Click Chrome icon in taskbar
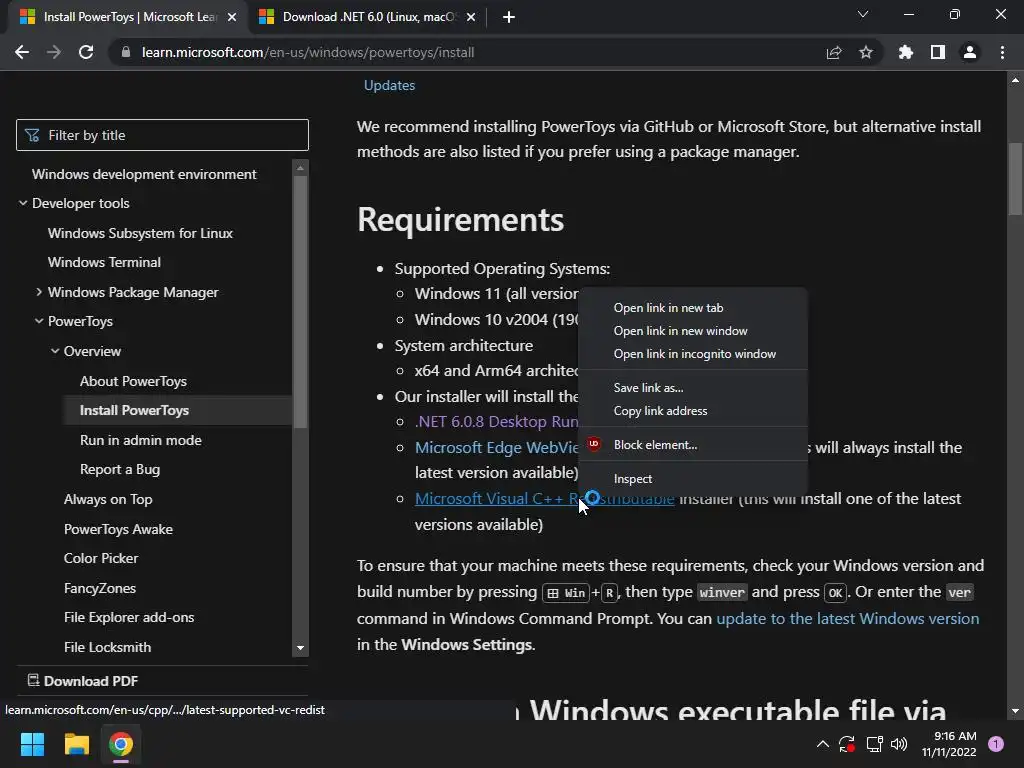Screen dimensions: 1024x768 pos(121,744)
